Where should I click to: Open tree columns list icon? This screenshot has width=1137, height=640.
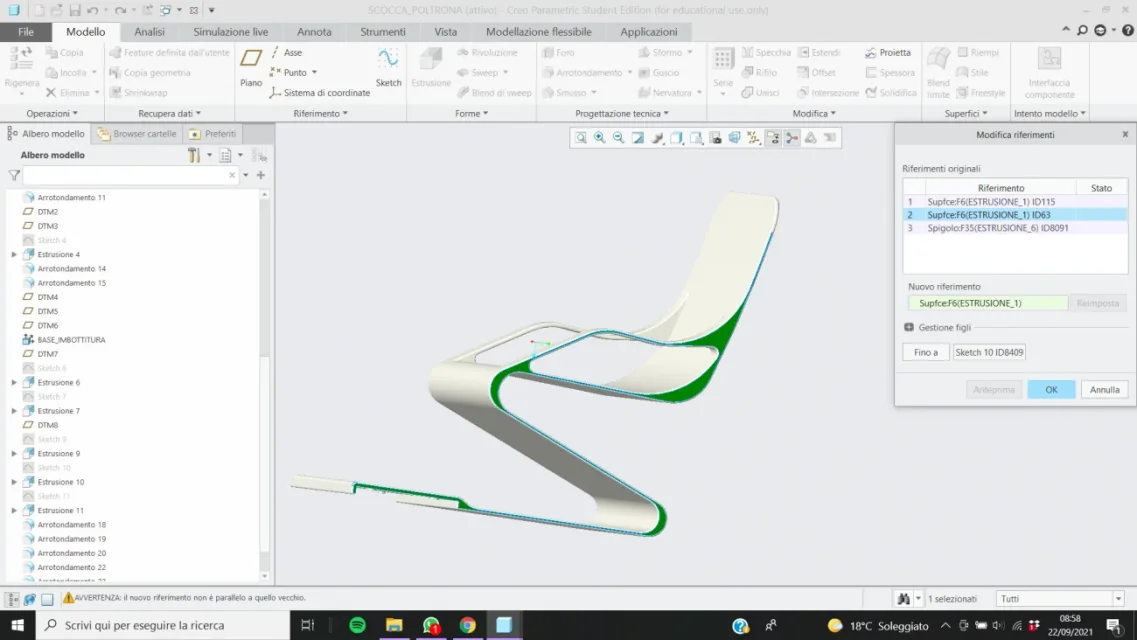click(x=226, y=155)
